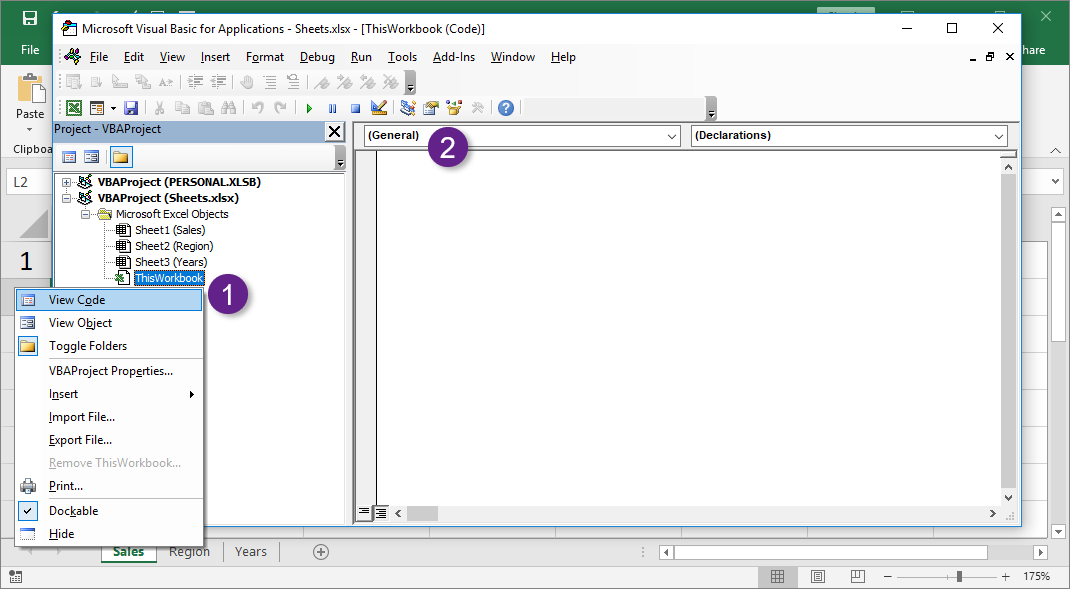The image size is (1070, 589).
Task: Switch to Full Module View button
Action: click(381, 513)
